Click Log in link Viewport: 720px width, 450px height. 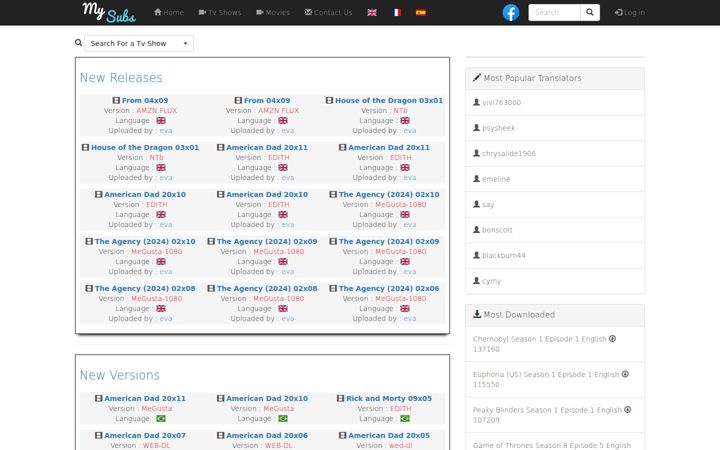point(630,12)
